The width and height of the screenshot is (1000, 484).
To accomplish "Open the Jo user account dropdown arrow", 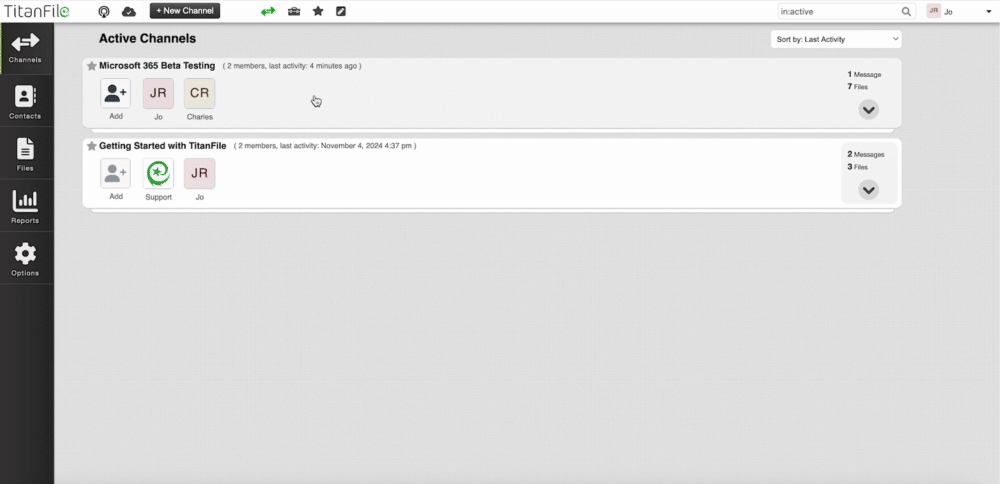I will tap(989, 11).
